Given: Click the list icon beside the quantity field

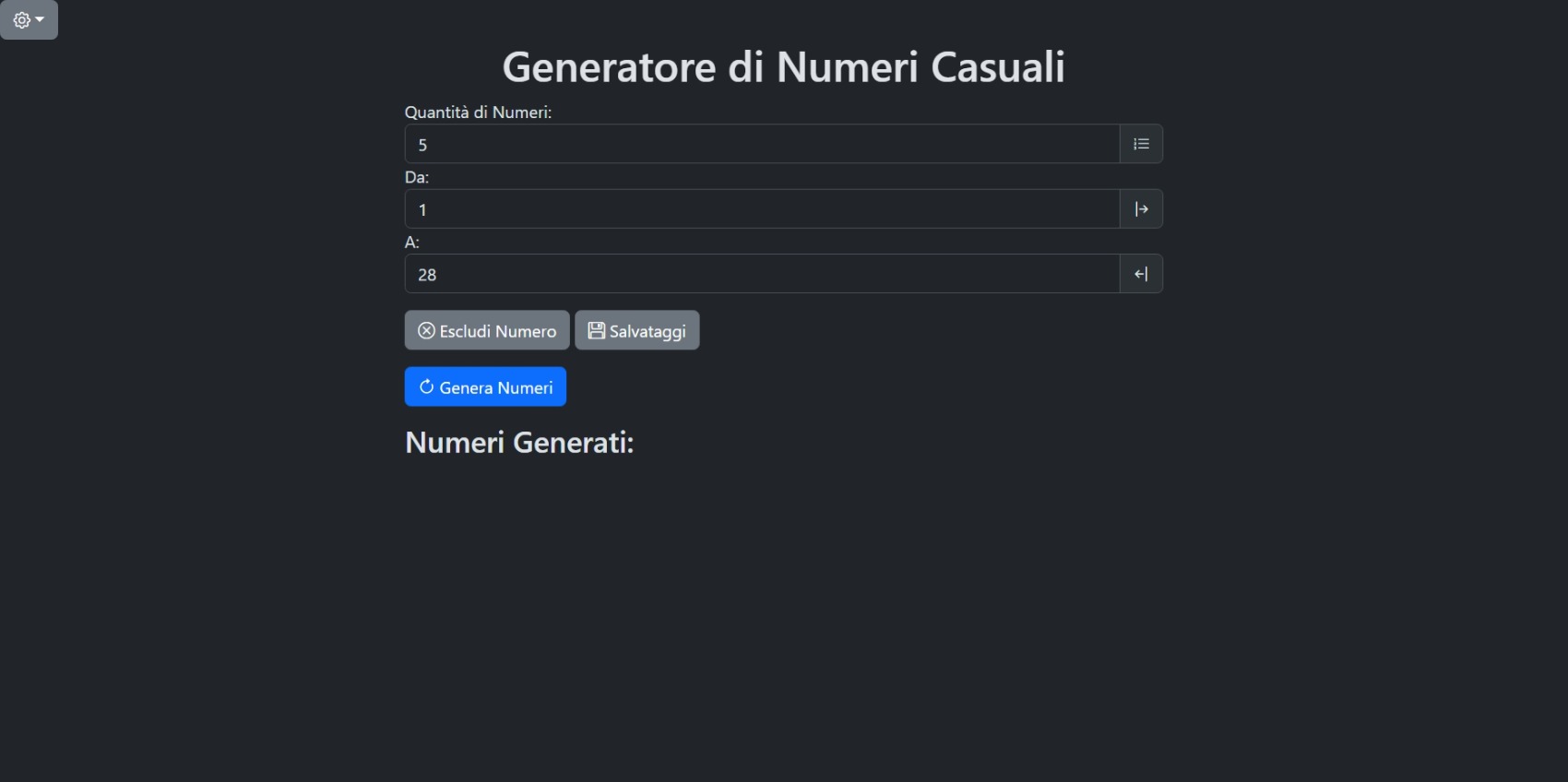Looking at the screenshot, I should click(x=1141, y=144).
